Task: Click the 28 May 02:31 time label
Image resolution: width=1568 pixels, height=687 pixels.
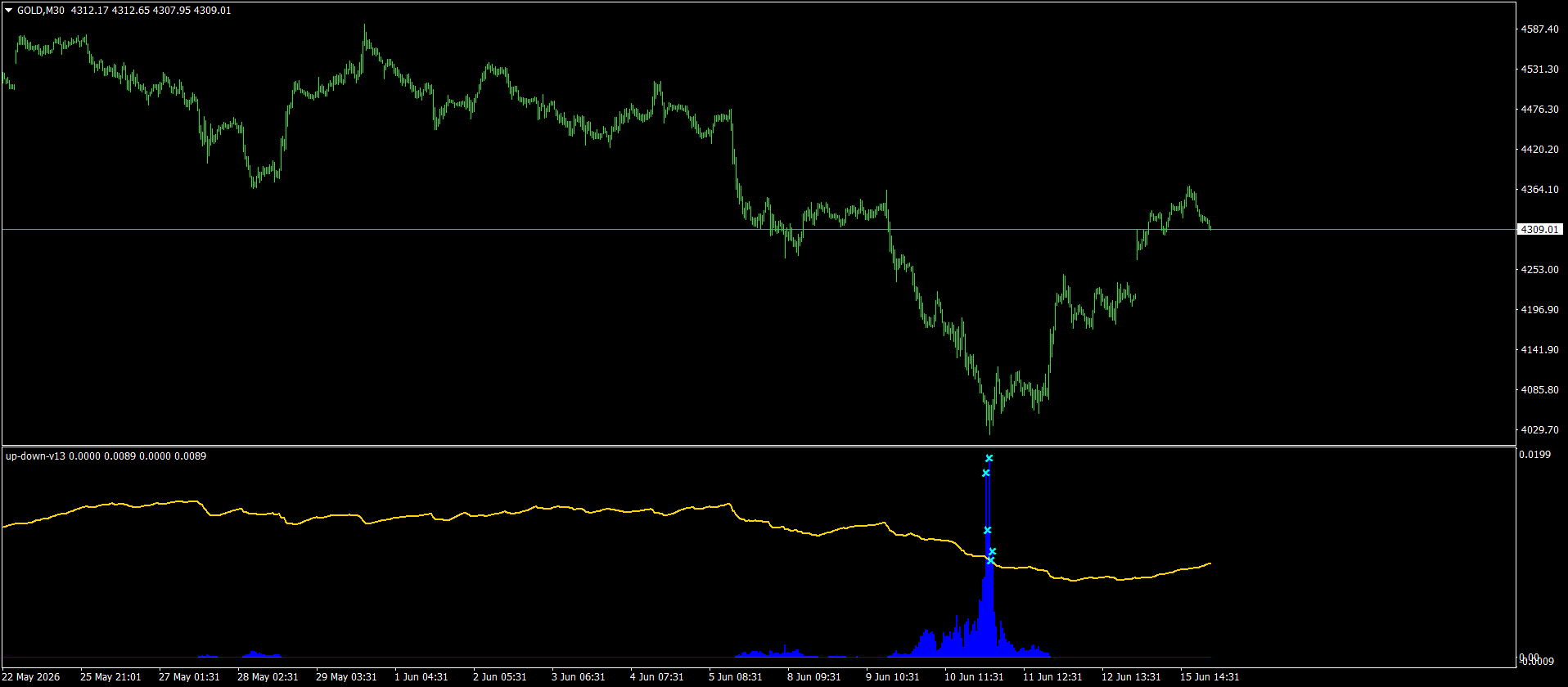Action: pyautogui.click(x=268, y=677)
